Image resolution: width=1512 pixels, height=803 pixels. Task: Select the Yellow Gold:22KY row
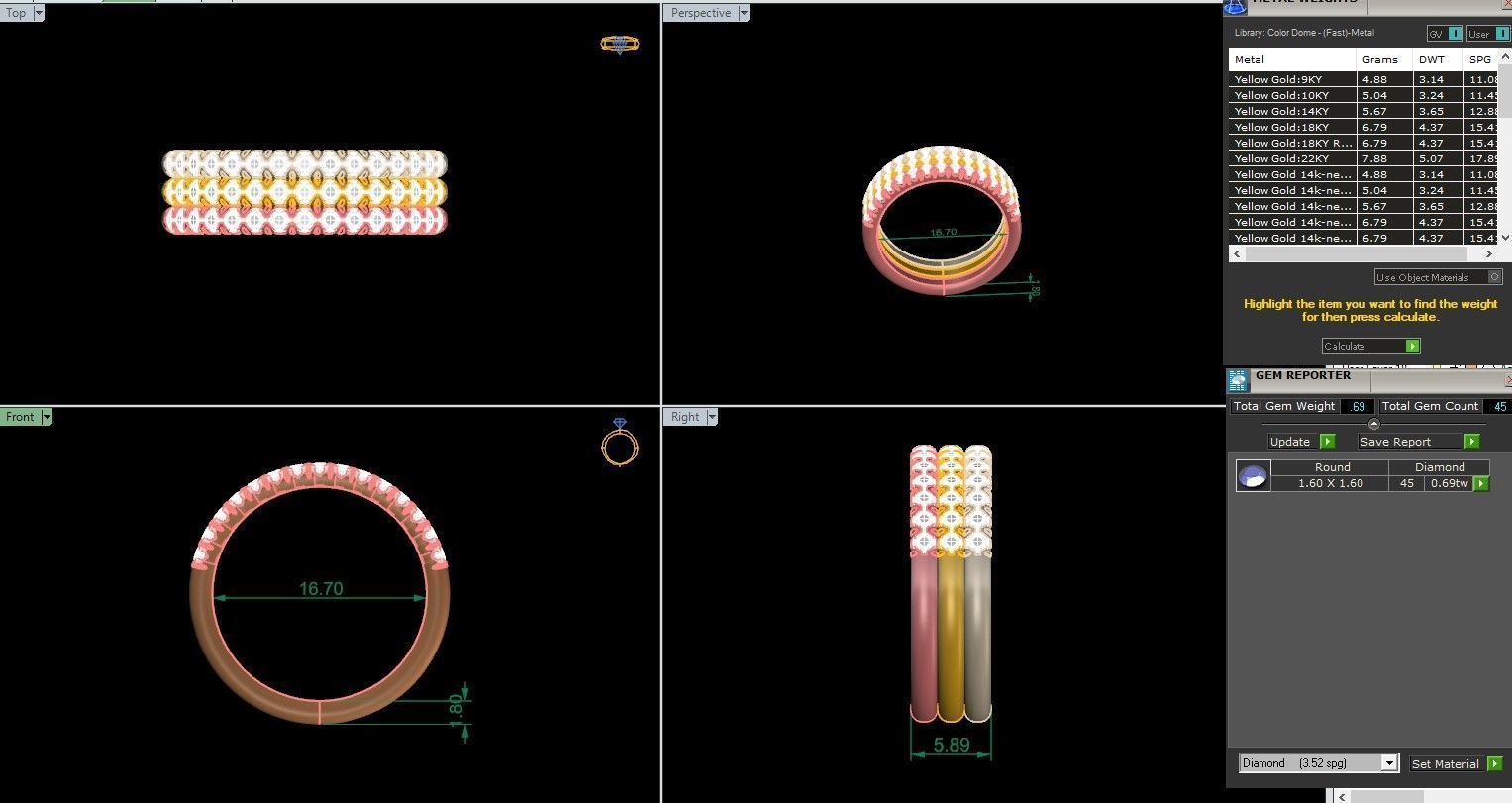tap(1364, 158)
